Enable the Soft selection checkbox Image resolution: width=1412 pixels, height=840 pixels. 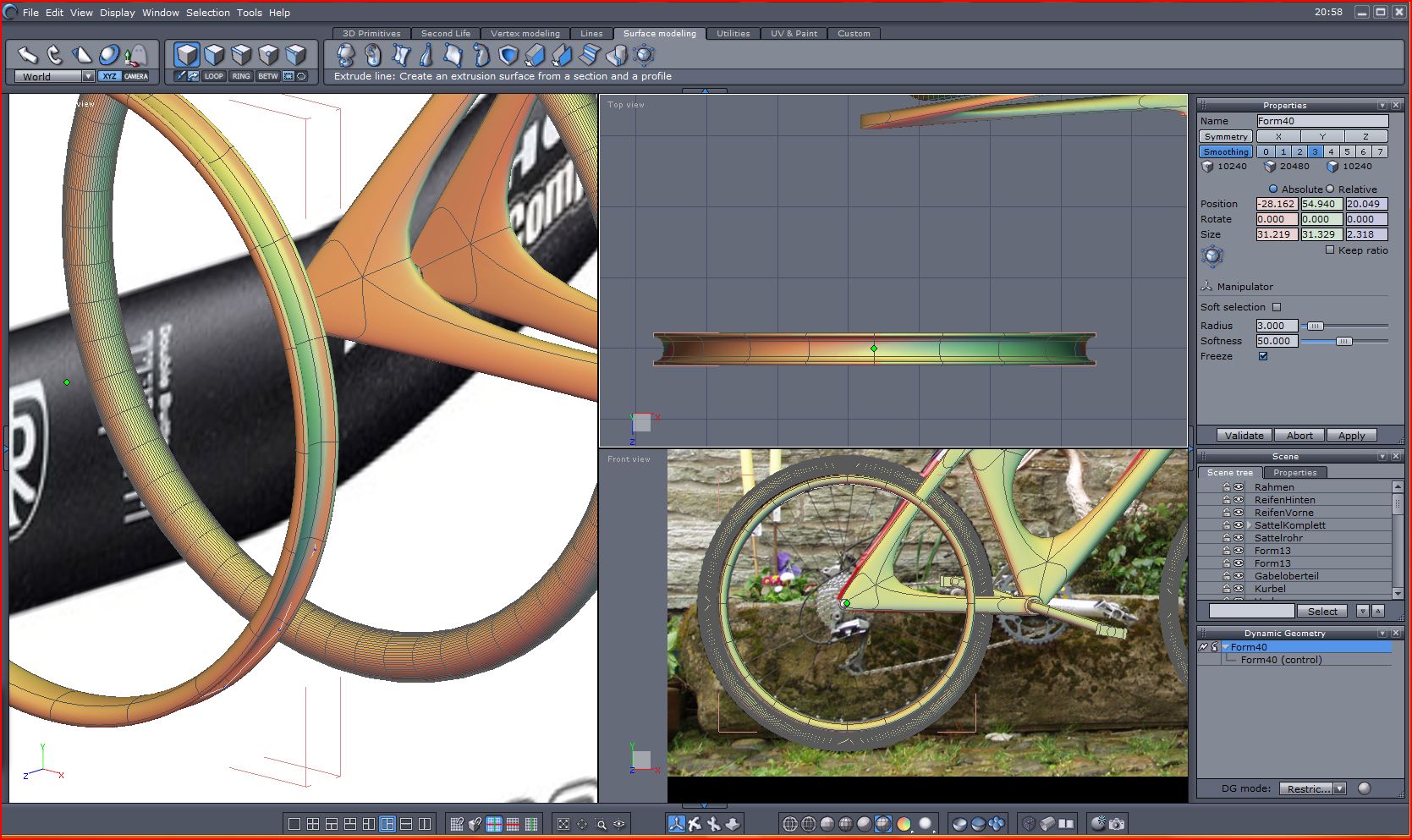1277,307
